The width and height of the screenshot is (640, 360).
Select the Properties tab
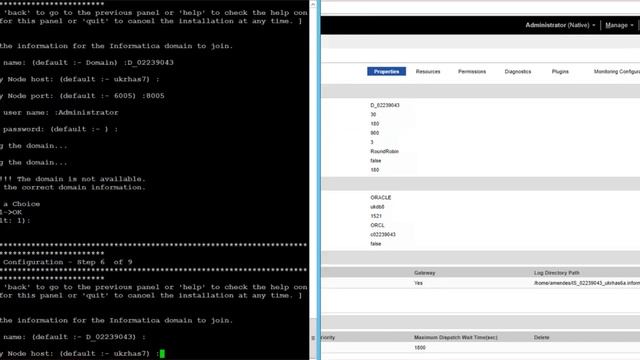click(x=386, y=71)
